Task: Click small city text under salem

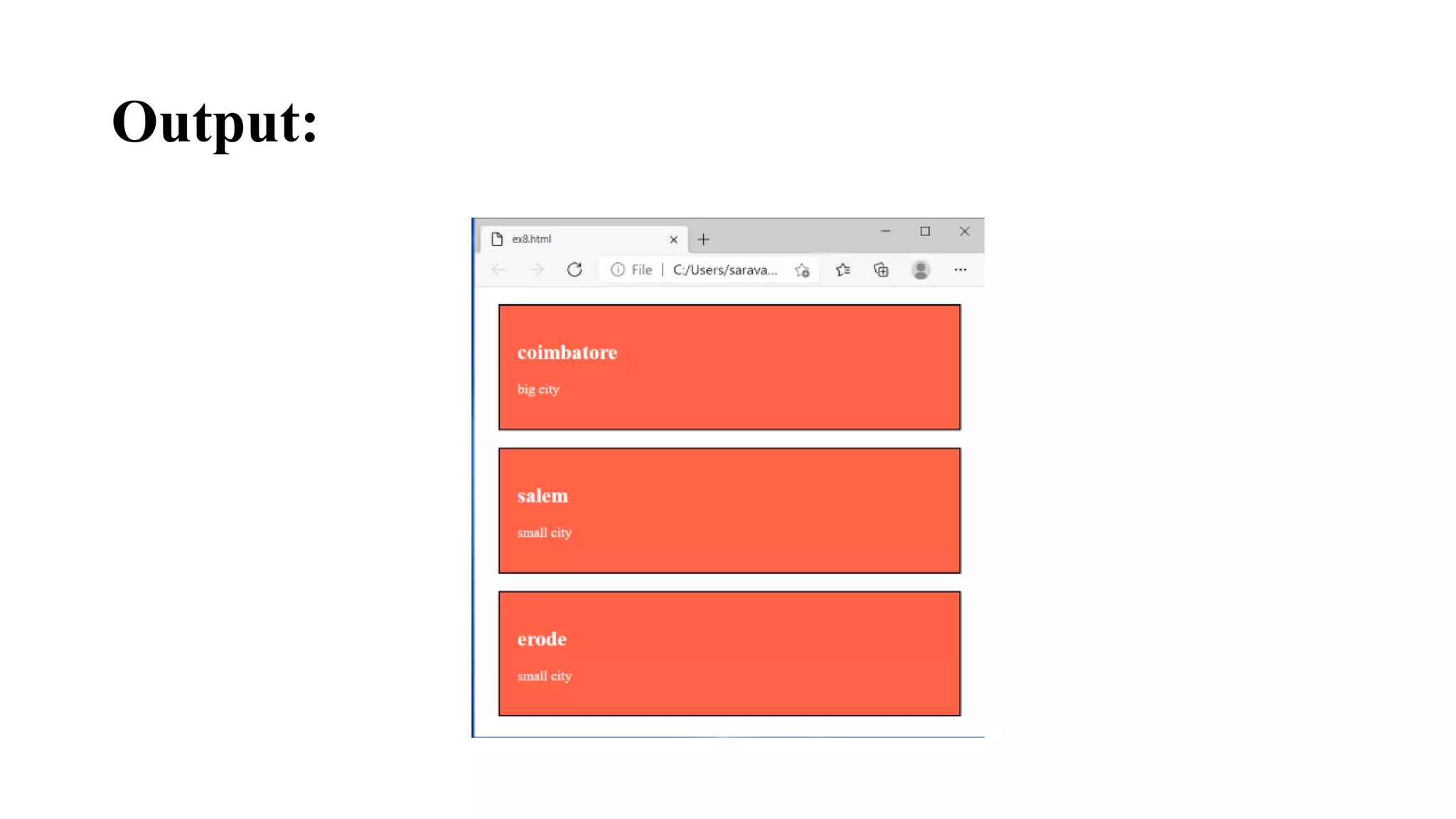Action: click(545, 532)
